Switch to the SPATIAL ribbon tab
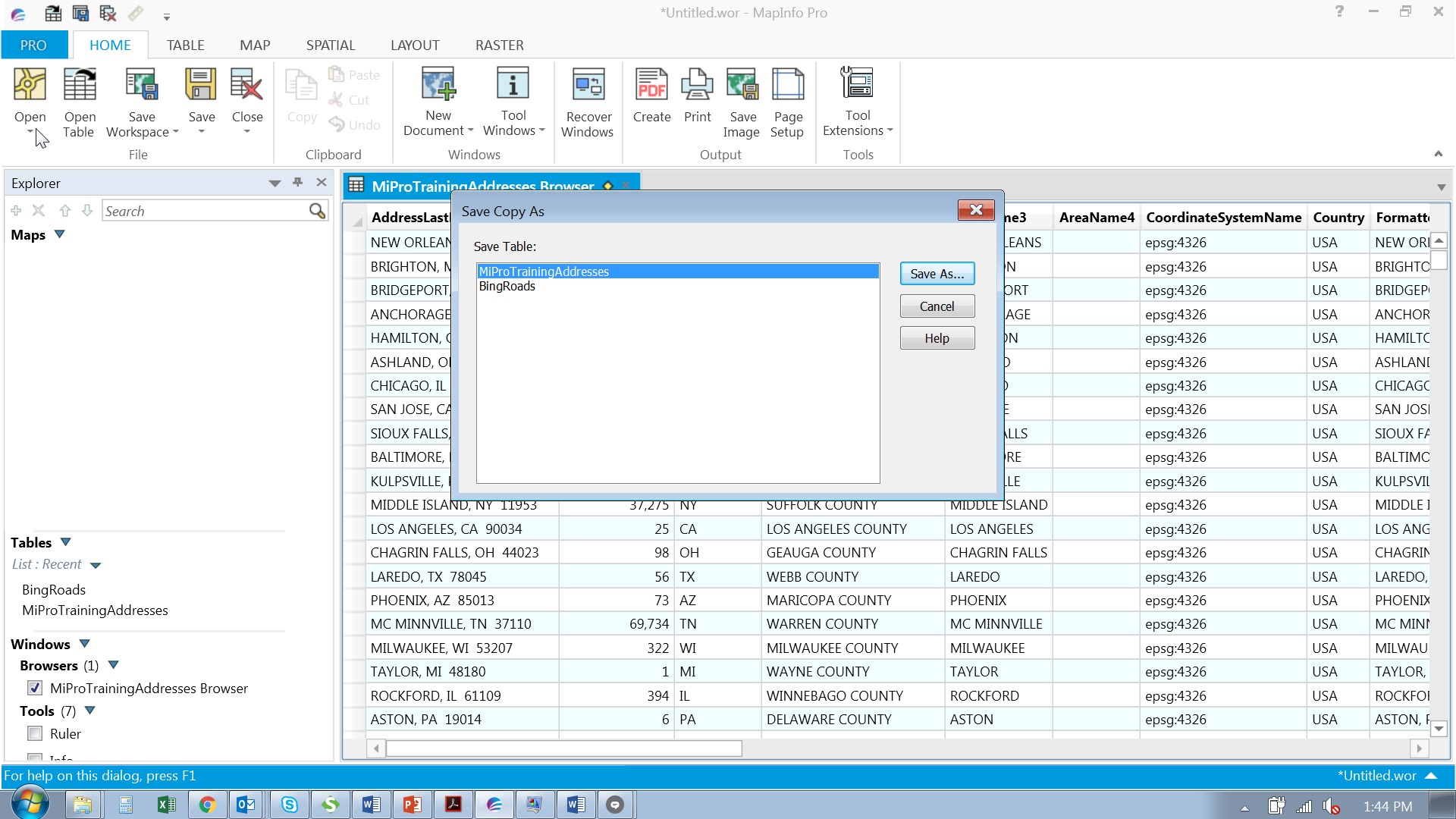Screen dimensions: 1456x819 330,45
